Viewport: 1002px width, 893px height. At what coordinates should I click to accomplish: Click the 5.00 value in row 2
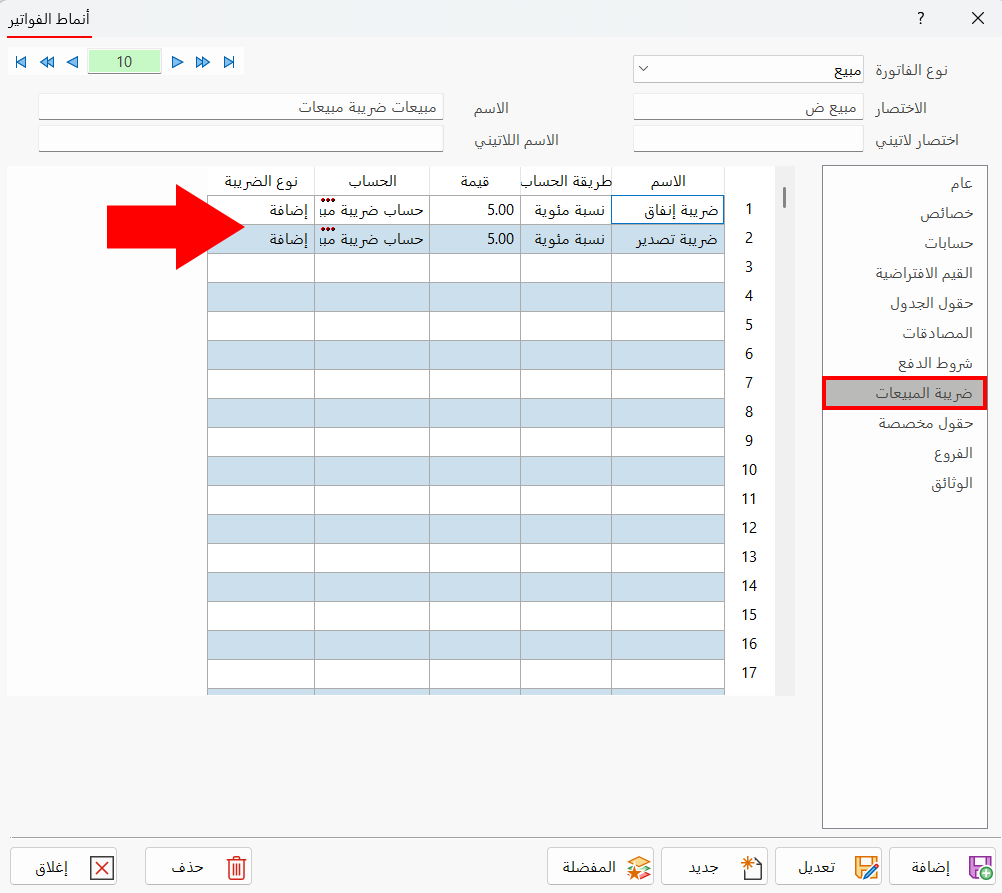click(475, 239)
